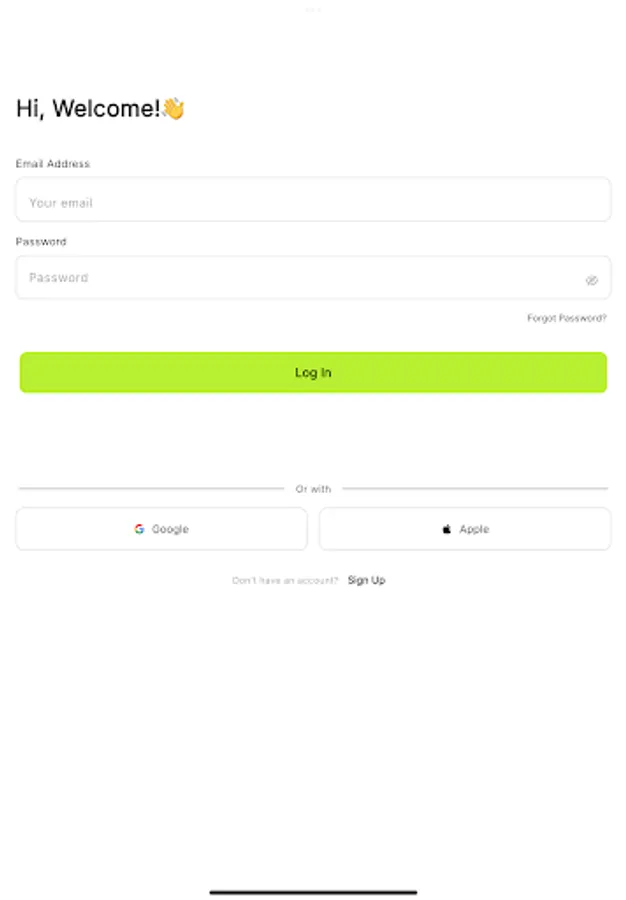This screenshot has height=900, width=626.
Task: Open the Forgot Password page
Action: tap(566, 317)
